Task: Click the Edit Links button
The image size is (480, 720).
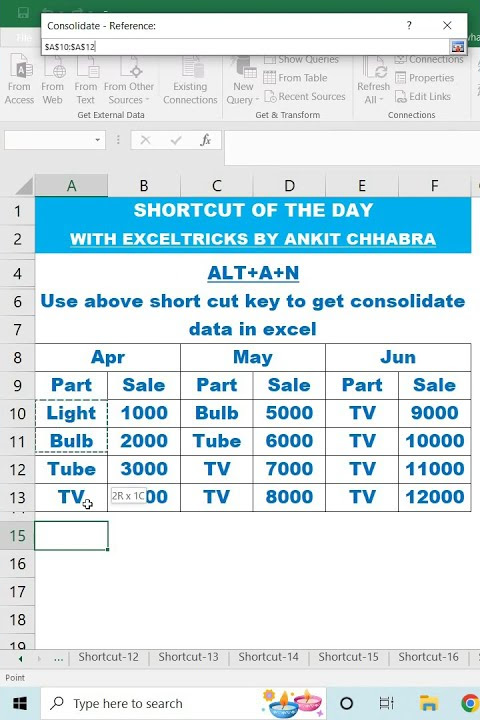Action: pyautogui.click(x=423, y=96)
